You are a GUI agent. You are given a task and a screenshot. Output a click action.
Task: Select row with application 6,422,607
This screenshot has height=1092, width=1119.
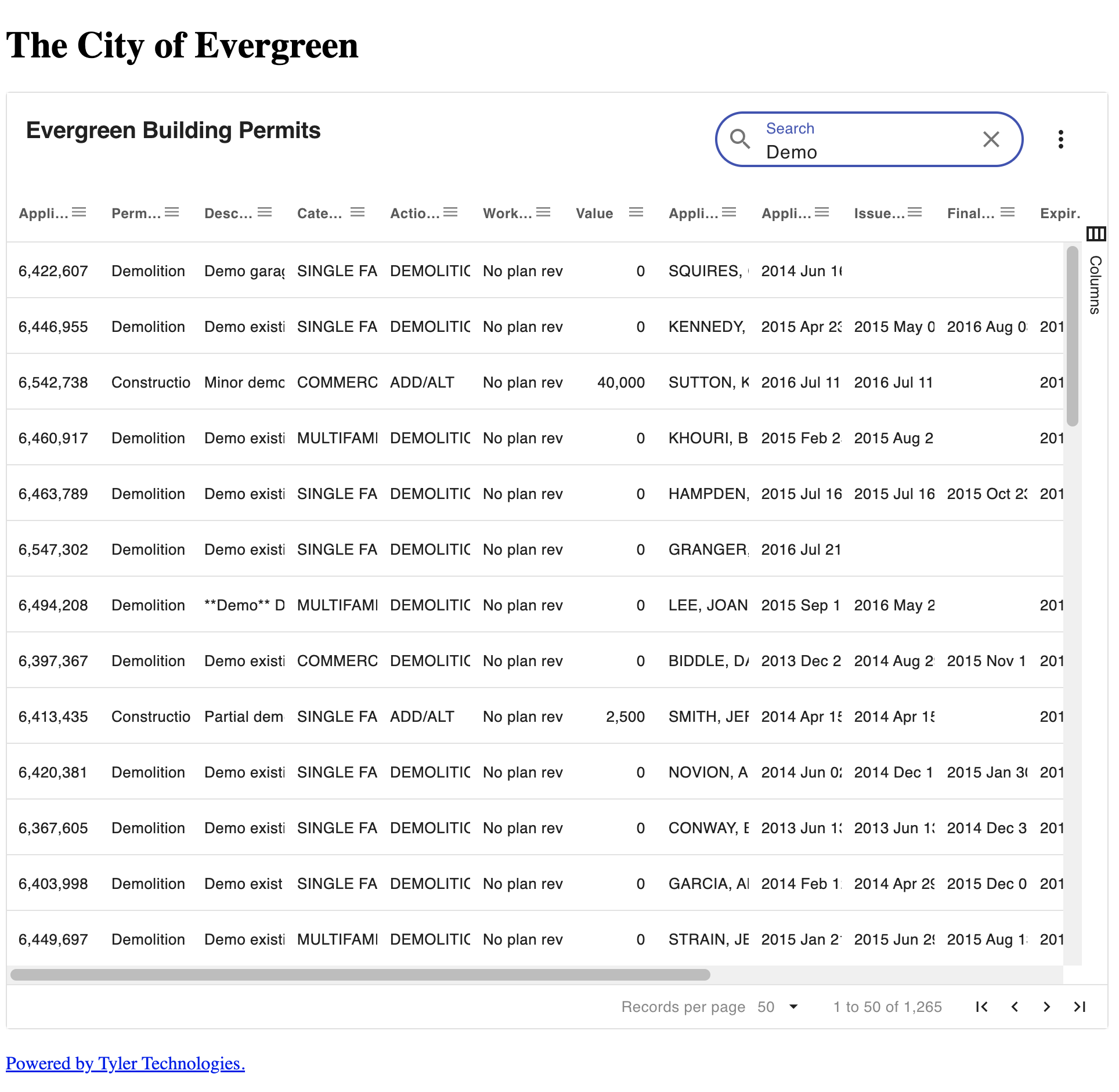(535, 270)
